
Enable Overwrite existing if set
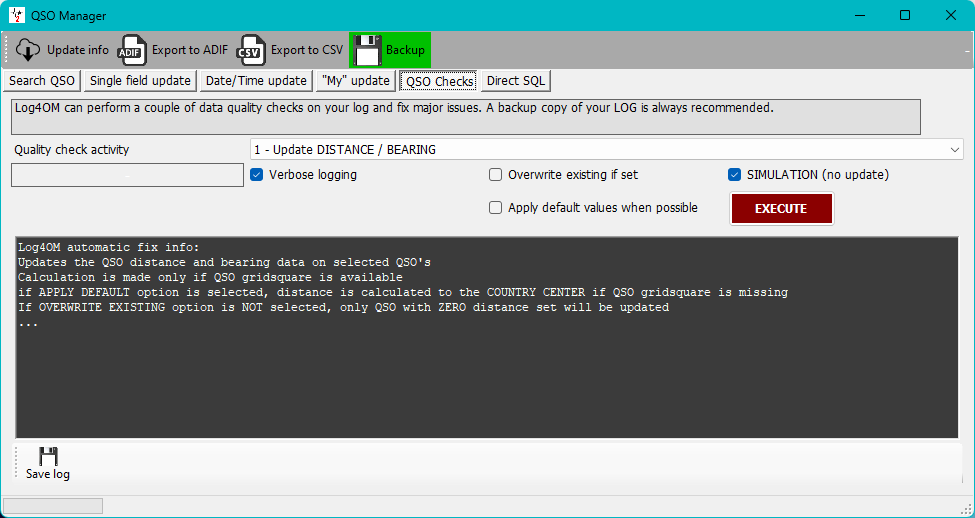pyautogui.click(x=496, y=175)
